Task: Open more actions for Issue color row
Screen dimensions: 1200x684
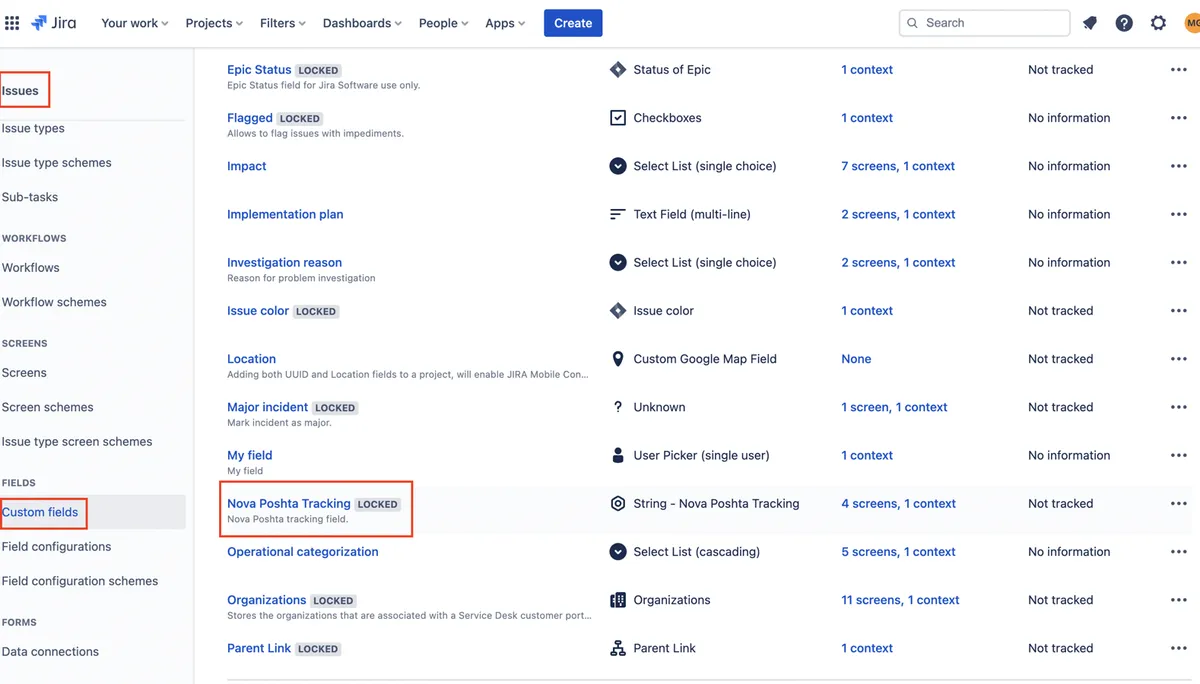Action: [x=1178, y=311]
